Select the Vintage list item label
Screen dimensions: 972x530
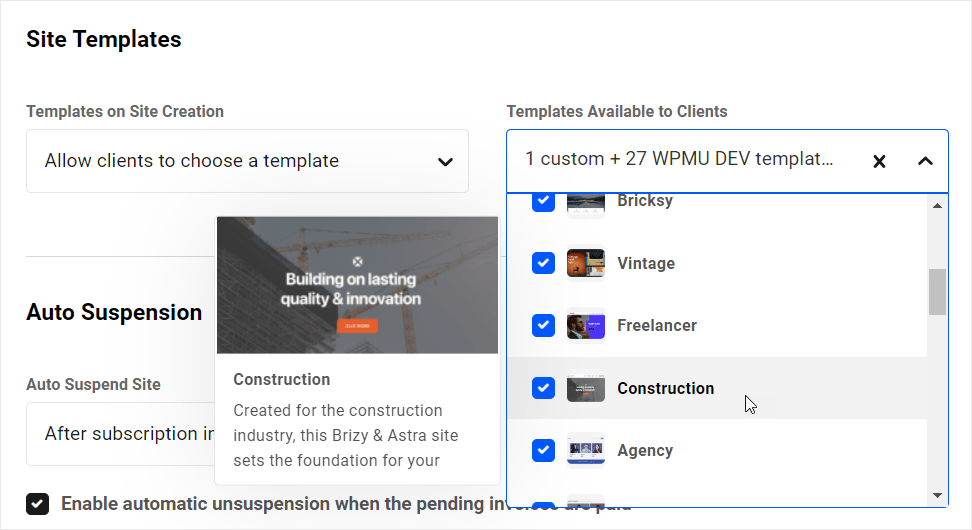click(x=646, y=263)
